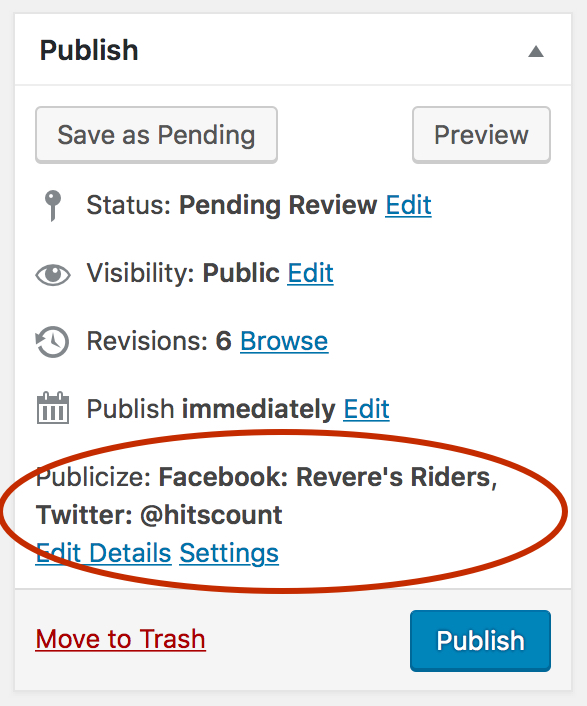Click the blue Publish button
Image resolution: width=587 pixels, height=706 pixels.
coord(480,641)
